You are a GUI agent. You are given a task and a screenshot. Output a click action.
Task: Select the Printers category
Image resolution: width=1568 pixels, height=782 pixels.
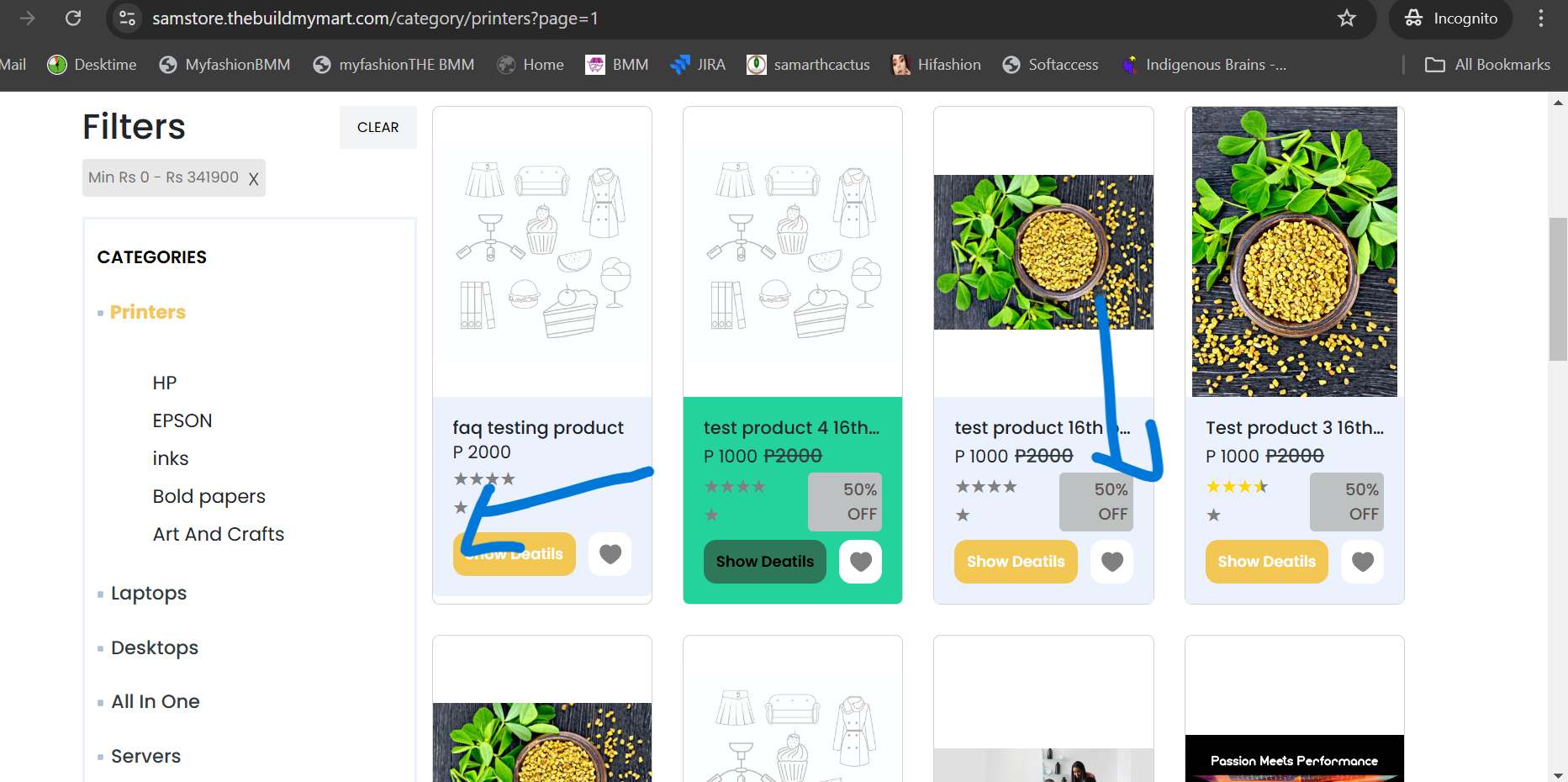coord(148,312)
